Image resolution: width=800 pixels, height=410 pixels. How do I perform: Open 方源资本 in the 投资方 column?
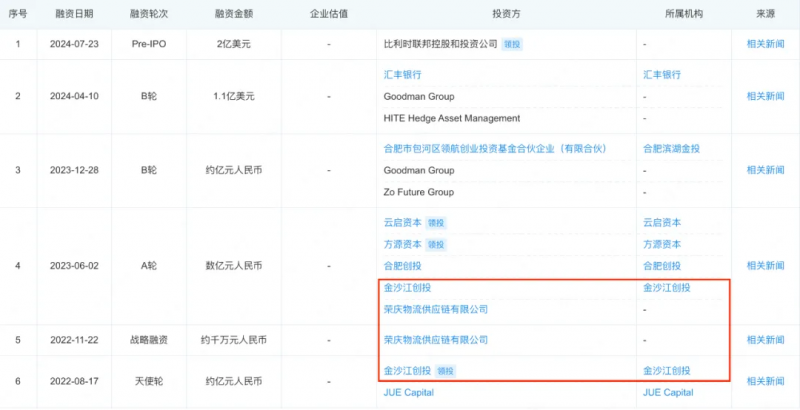[x=403, y=244]
